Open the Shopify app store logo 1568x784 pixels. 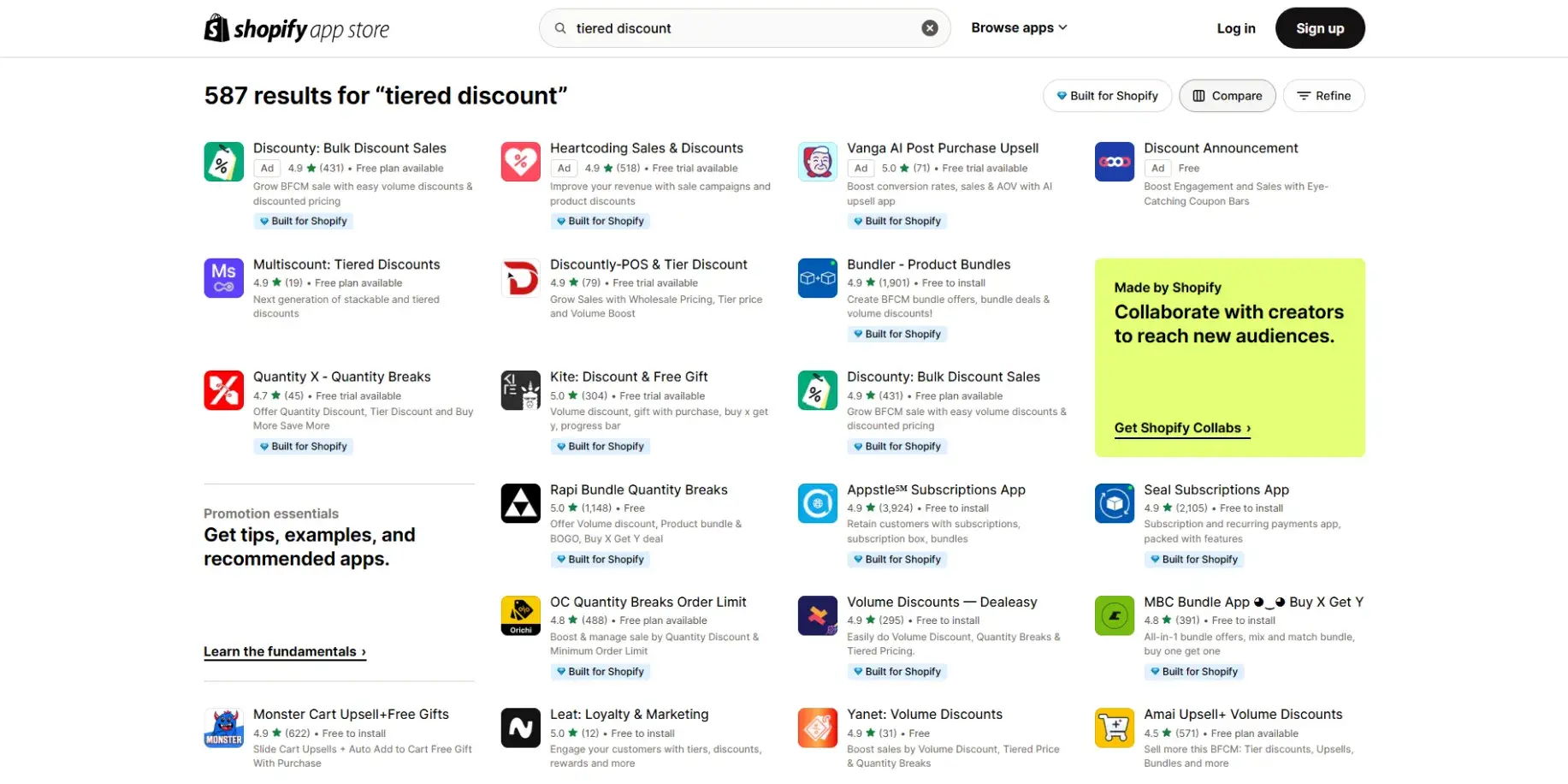click(x=296, y=28)
